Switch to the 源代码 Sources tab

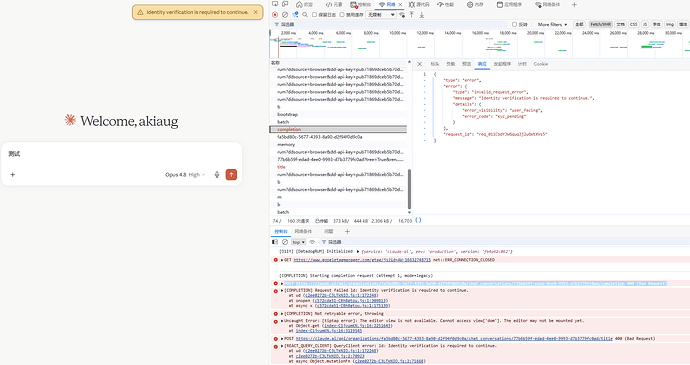419,4
